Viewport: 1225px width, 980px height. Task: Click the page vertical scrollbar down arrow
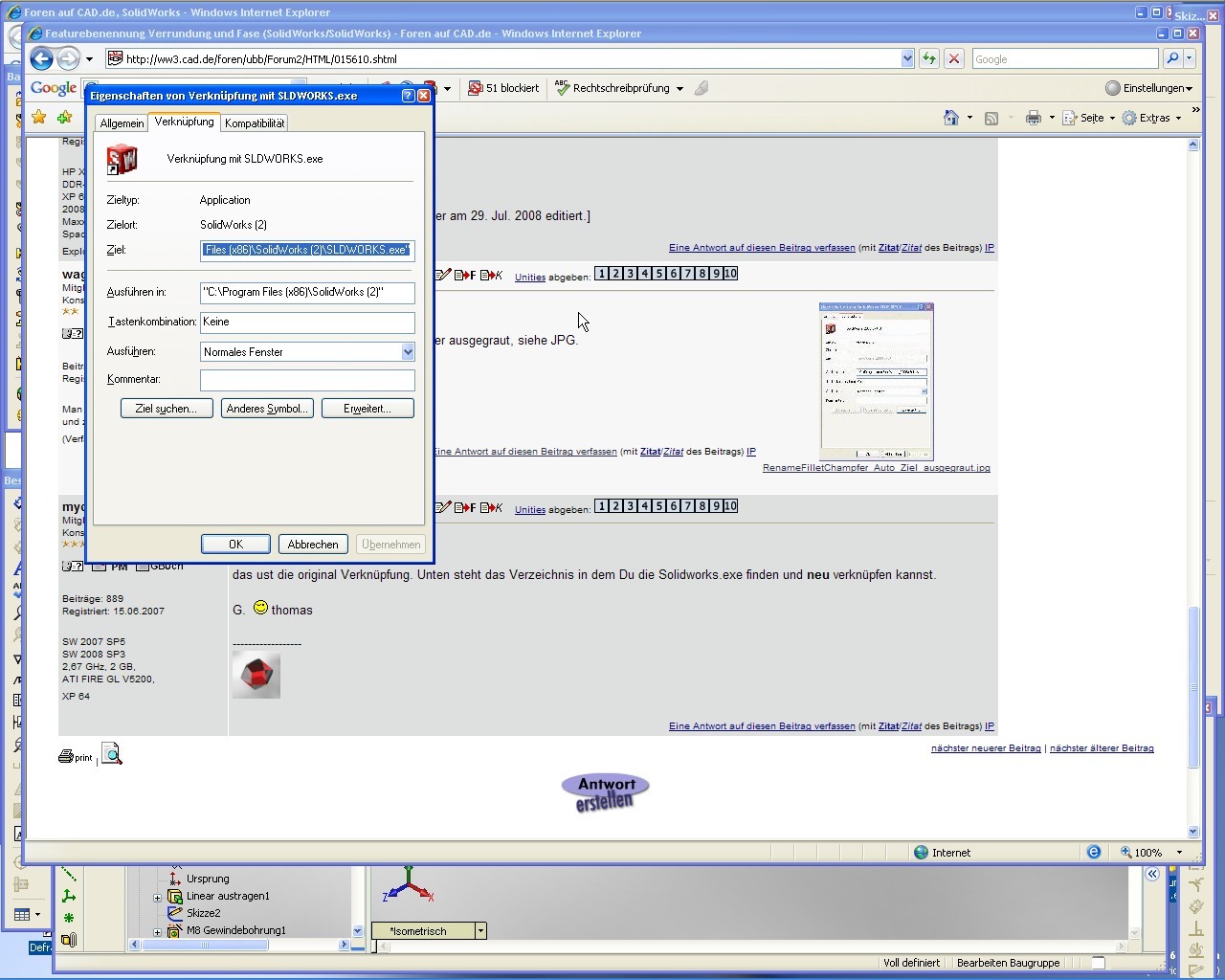click(1193, 832)
